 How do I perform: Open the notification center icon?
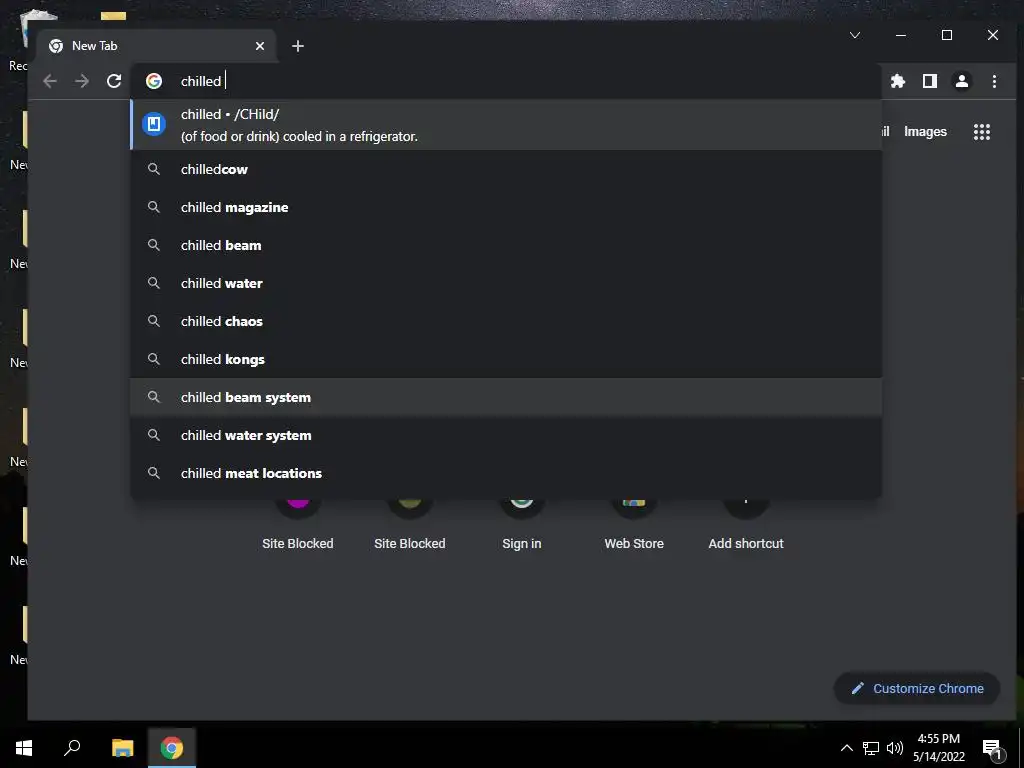click(992, 749)
